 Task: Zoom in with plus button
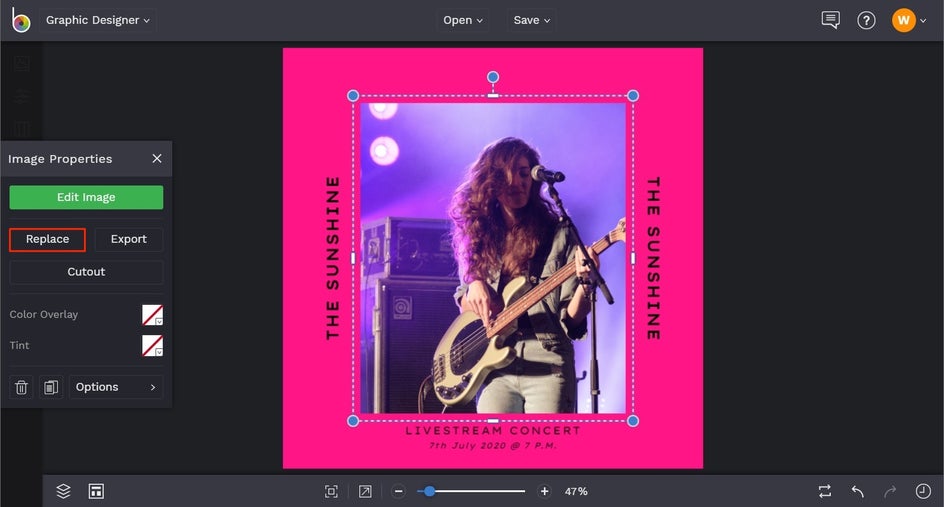(544, 491)
